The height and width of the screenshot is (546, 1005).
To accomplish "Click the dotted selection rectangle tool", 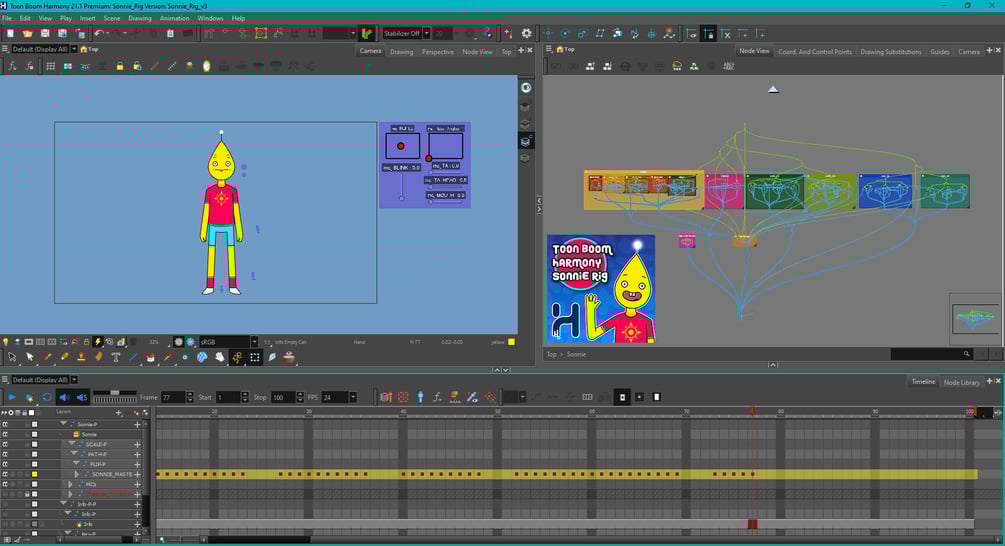I will (254, 358).
